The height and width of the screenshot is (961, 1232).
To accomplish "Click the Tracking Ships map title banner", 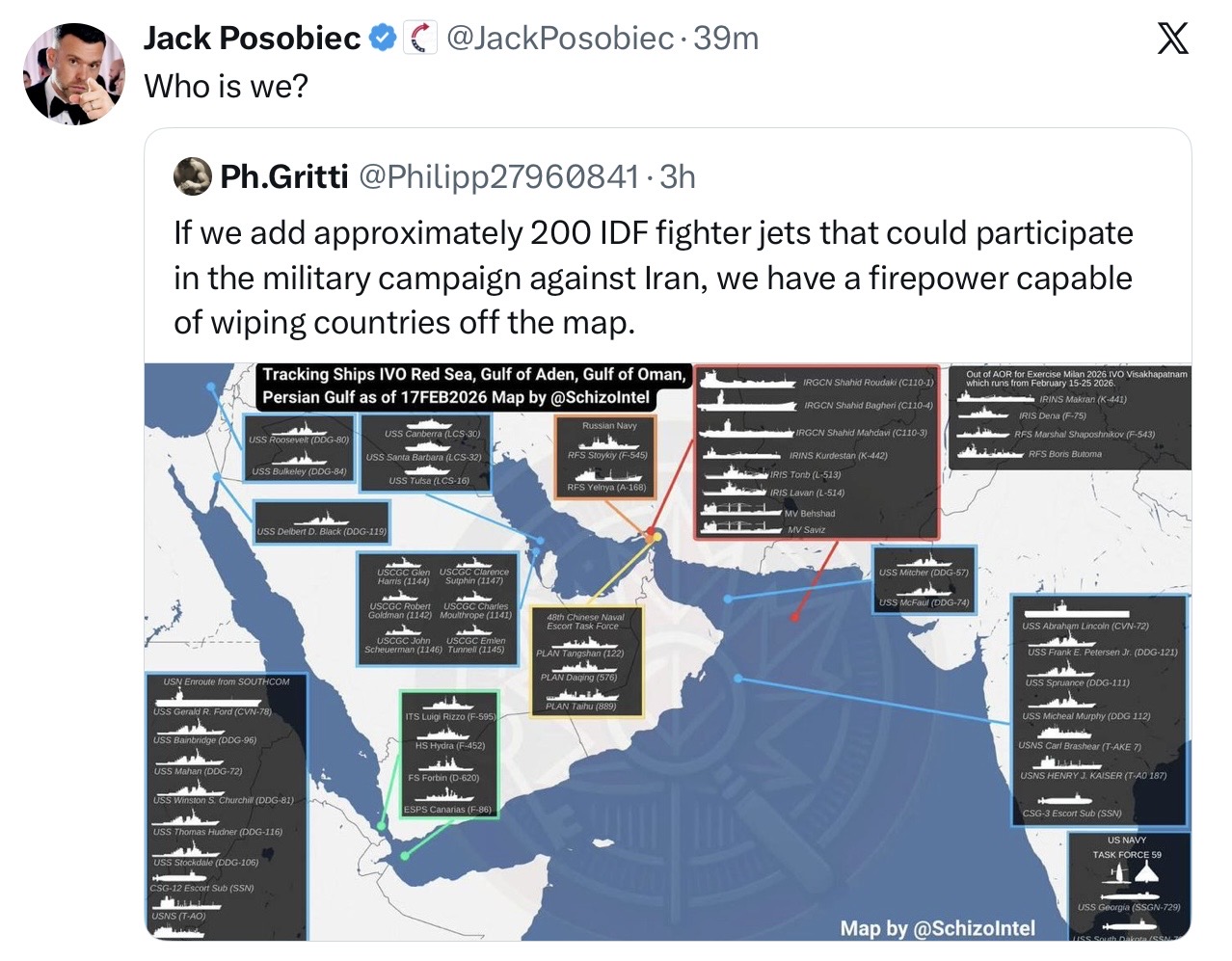I will (473, 387).
